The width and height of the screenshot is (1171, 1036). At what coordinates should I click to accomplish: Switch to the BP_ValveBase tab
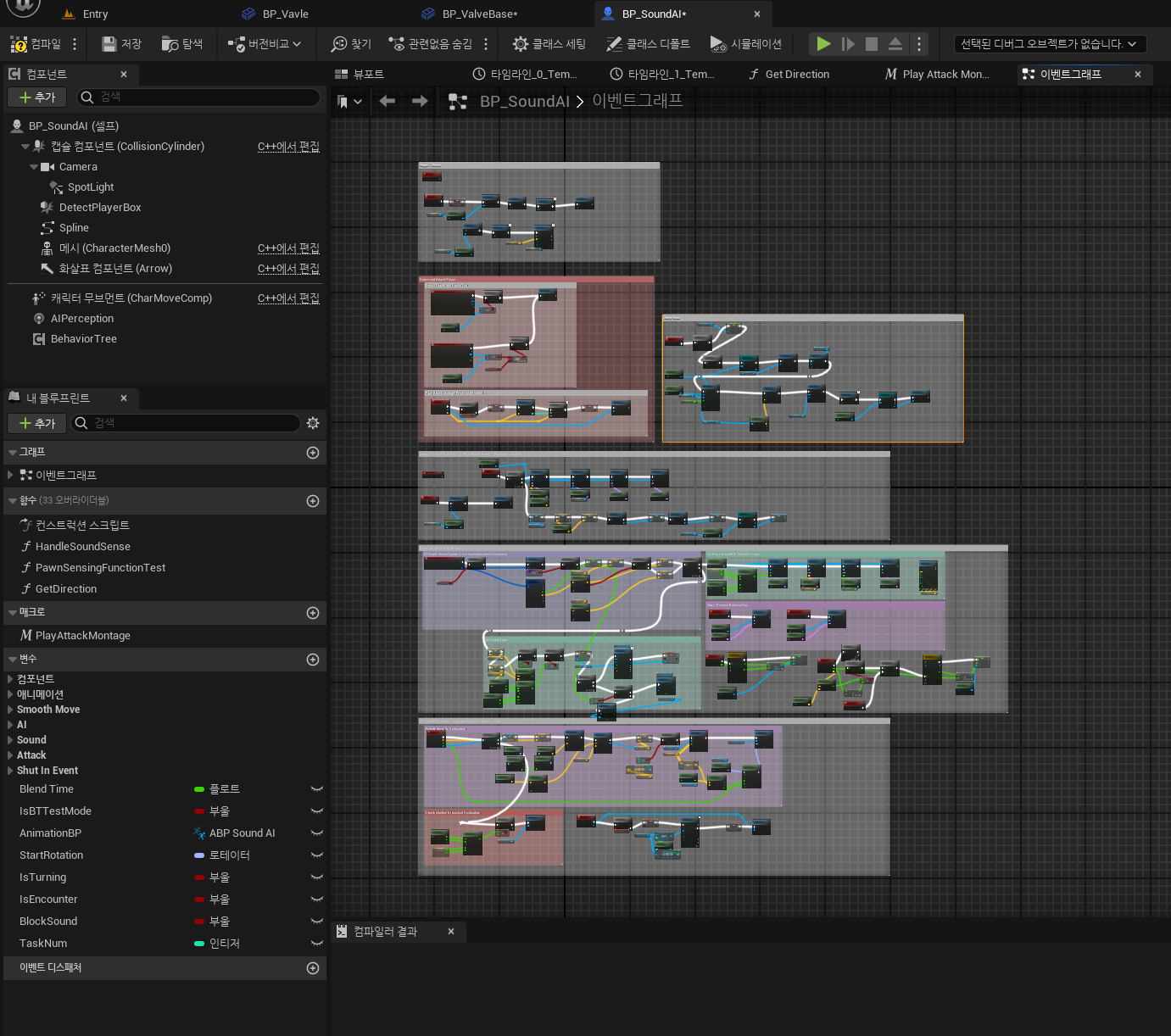479,14
